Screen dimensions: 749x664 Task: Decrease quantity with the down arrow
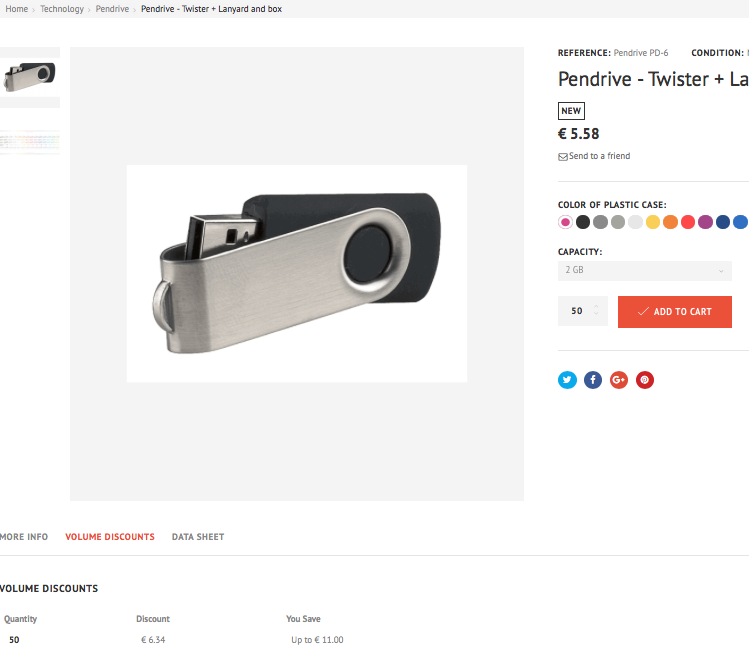[596, 314]
